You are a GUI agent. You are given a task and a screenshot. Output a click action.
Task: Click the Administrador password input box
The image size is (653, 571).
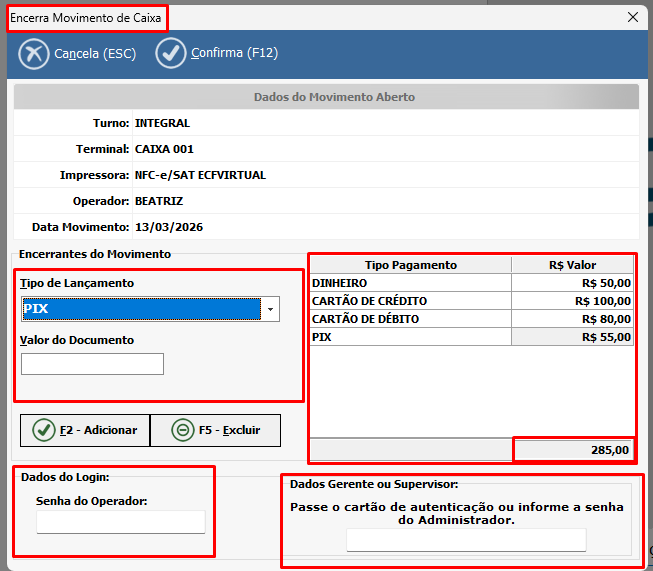click(x=466, y=540)
